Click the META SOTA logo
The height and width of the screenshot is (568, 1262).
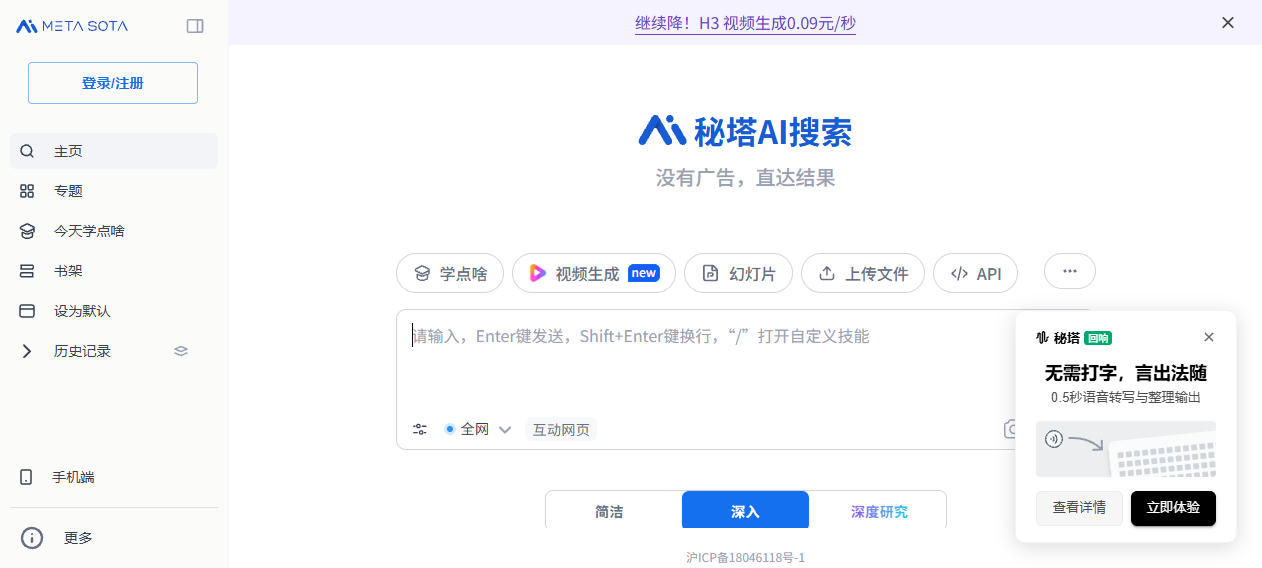click(72, 26)
